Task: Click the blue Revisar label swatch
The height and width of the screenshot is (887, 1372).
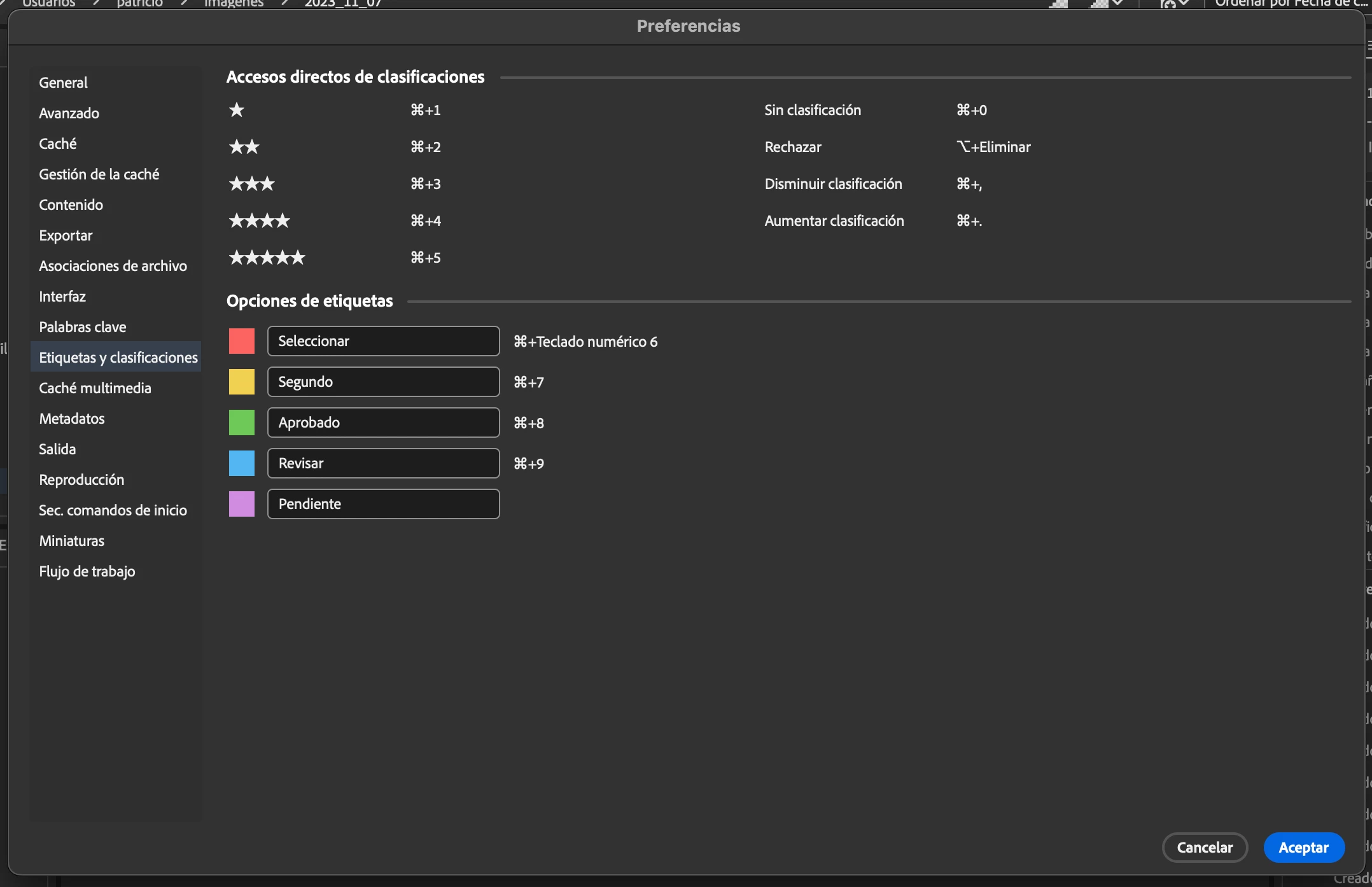Action: [x=241, y=463]
